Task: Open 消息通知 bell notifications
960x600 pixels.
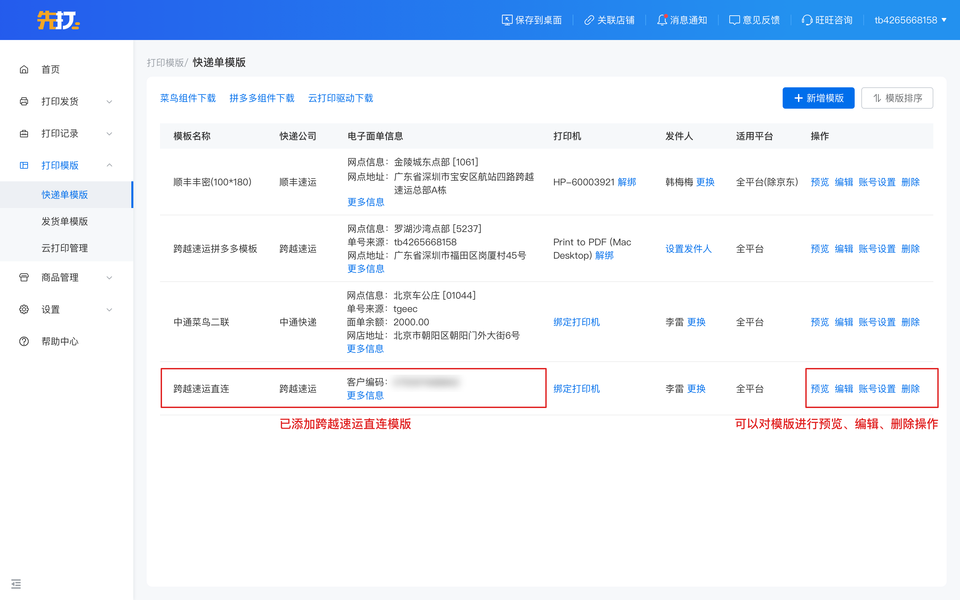Action: click(x=662, y=20)
